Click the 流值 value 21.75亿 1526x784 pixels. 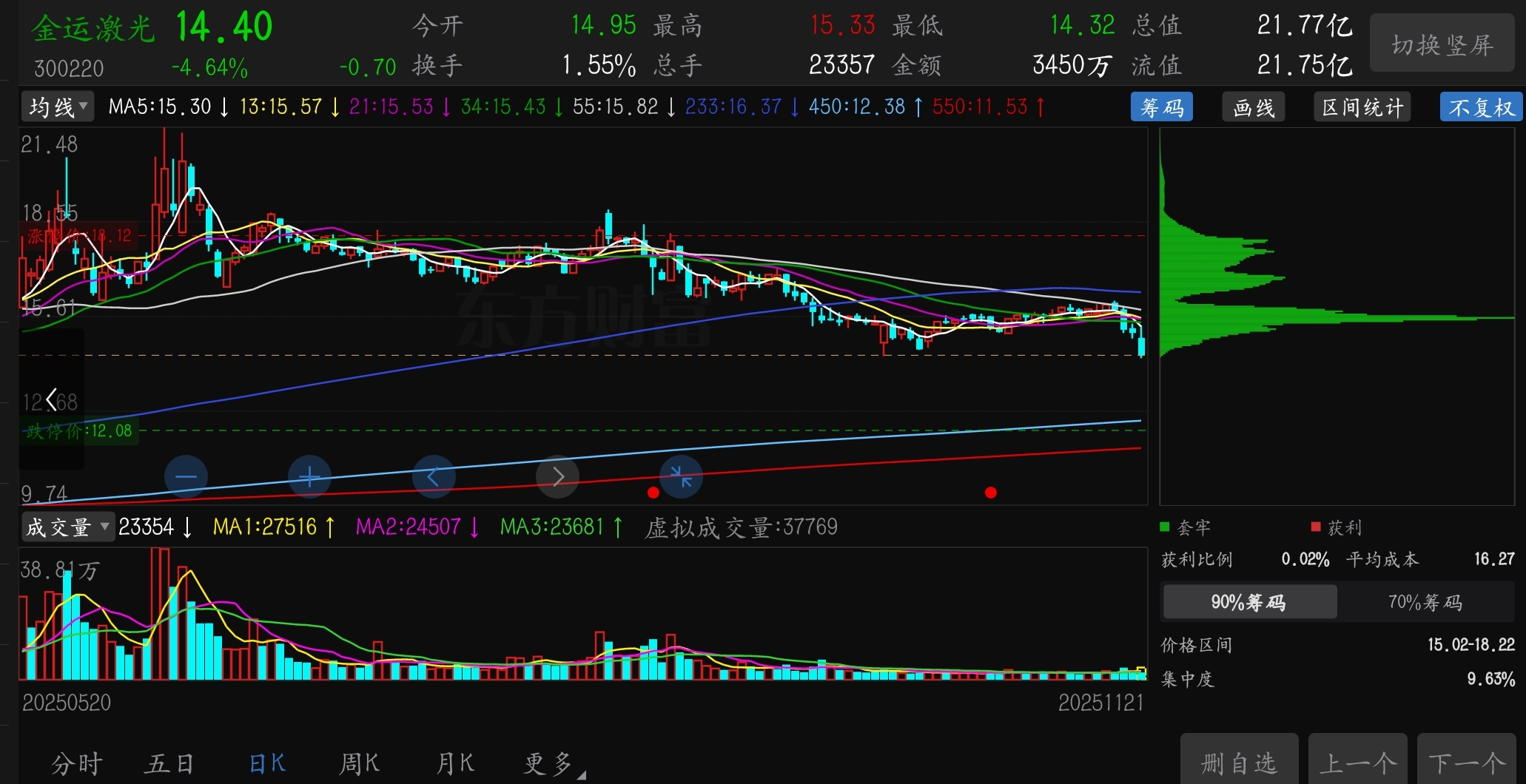tap(1305, 66)
